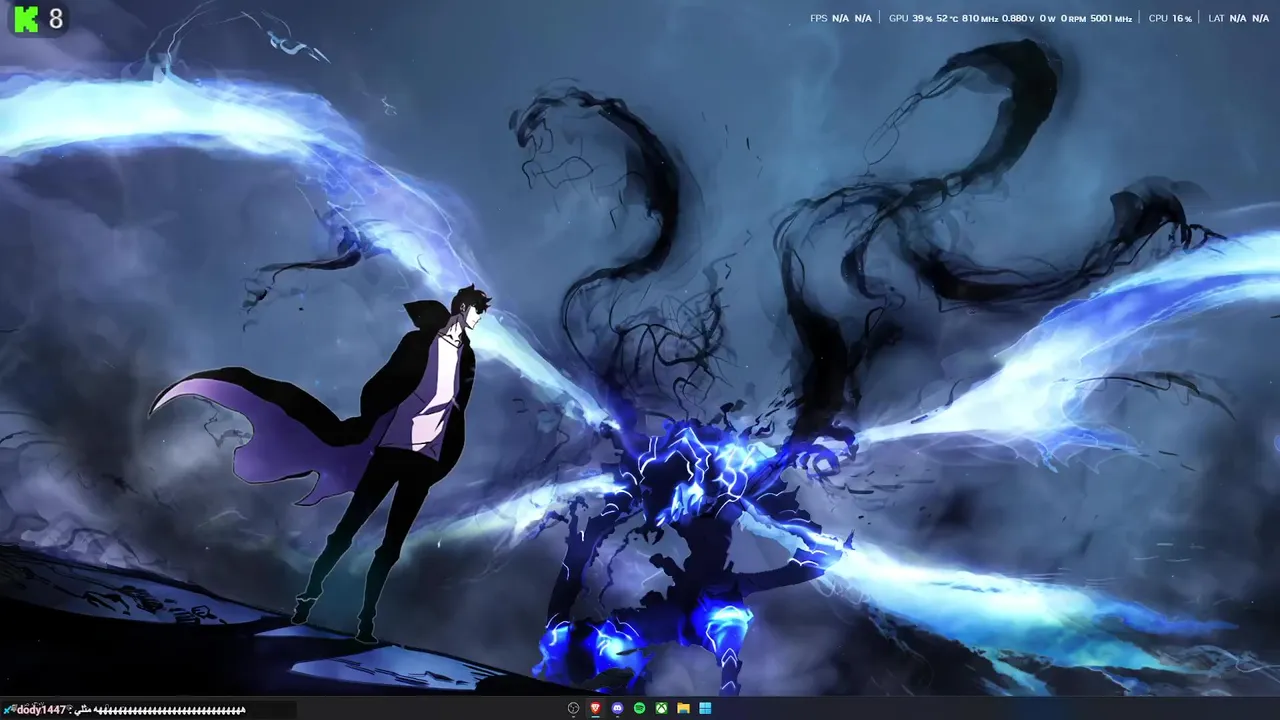This screenshot has height=720, width=1280.
Task: Click the 5001 MHz memory clock value
Action: pos(1111,18)
